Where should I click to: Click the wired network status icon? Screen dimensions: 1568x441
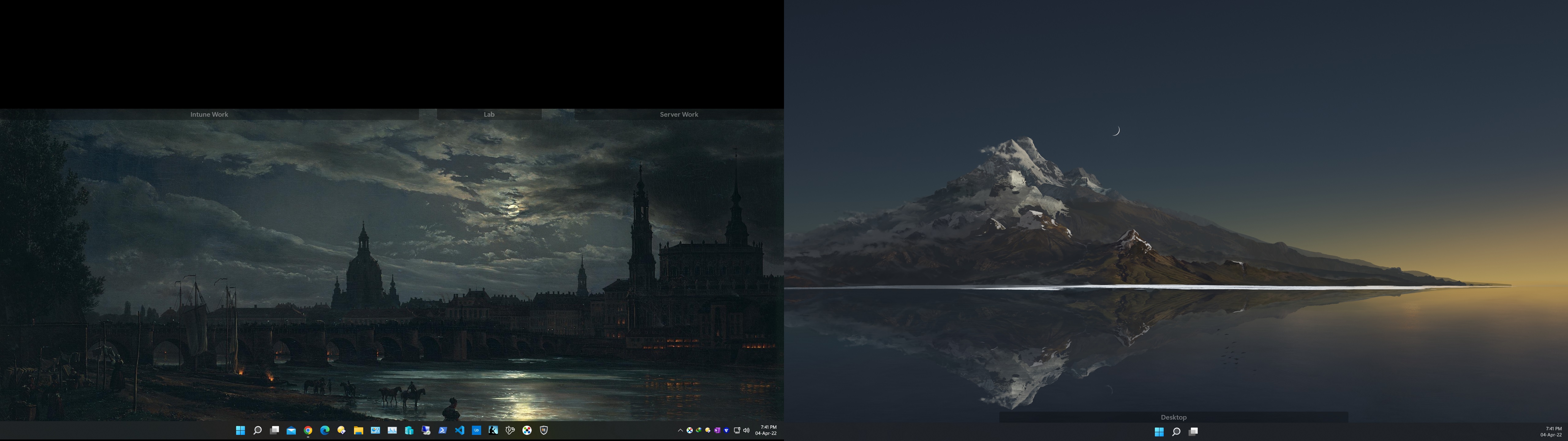click(x=737, y=431)
